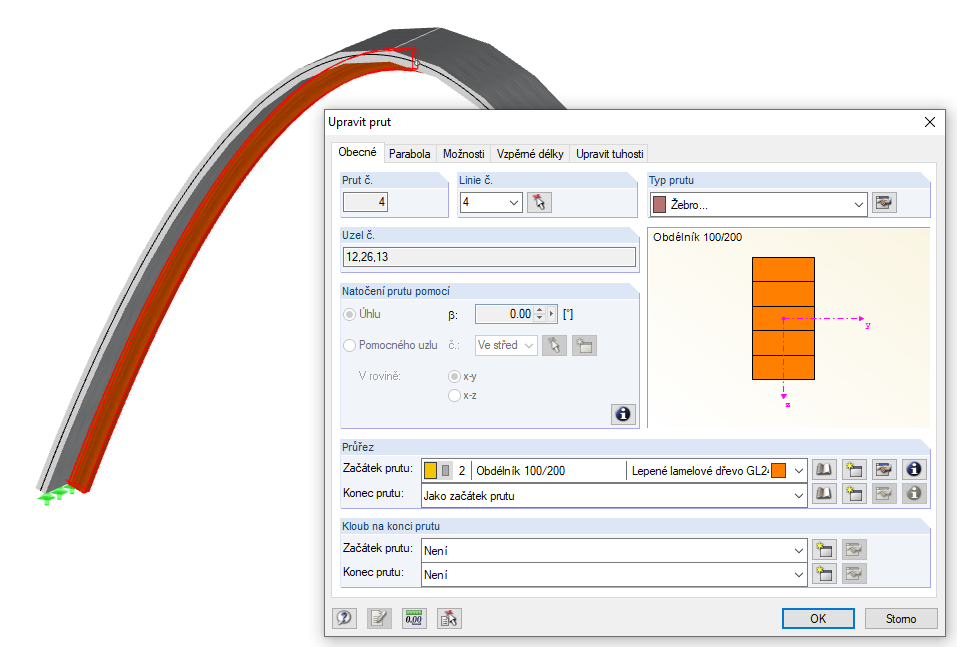Select Pomocného uzlu radio button
This screenshot has width=957, height=647.
click(350, 345)
